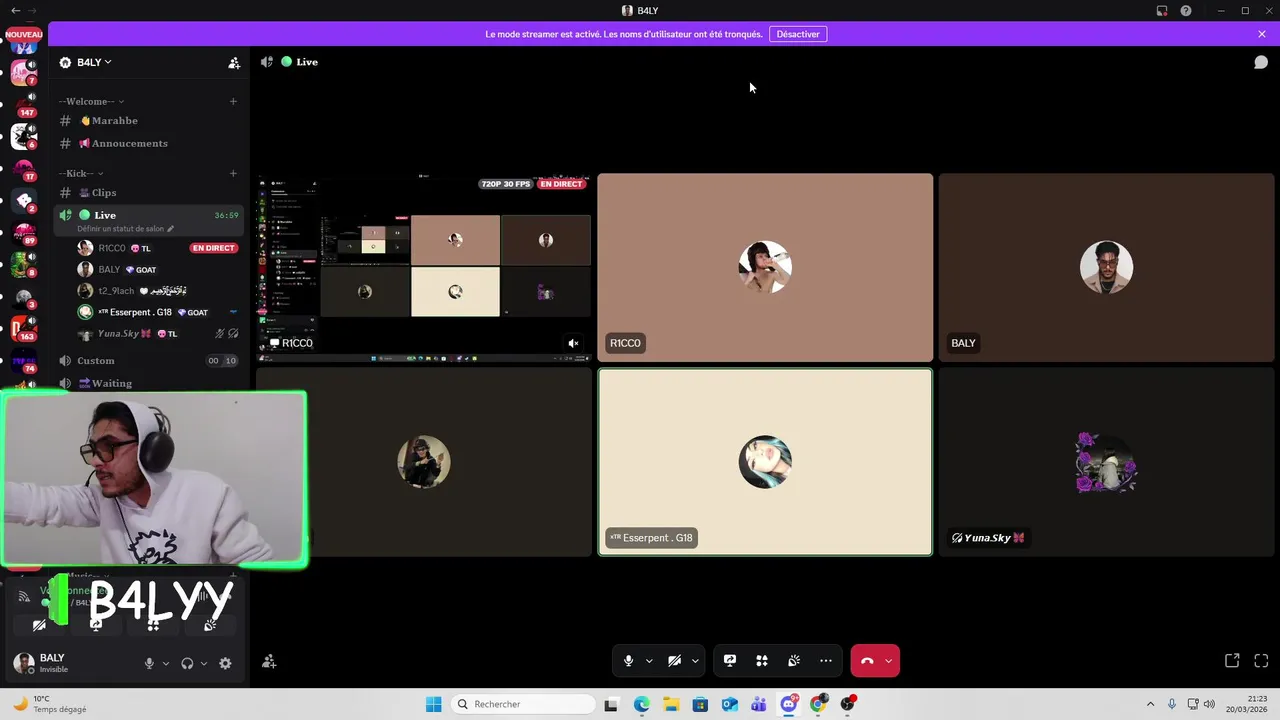Open BALY user profile avatar
This screenshot has height=720, width=1280.
(23, 663)
